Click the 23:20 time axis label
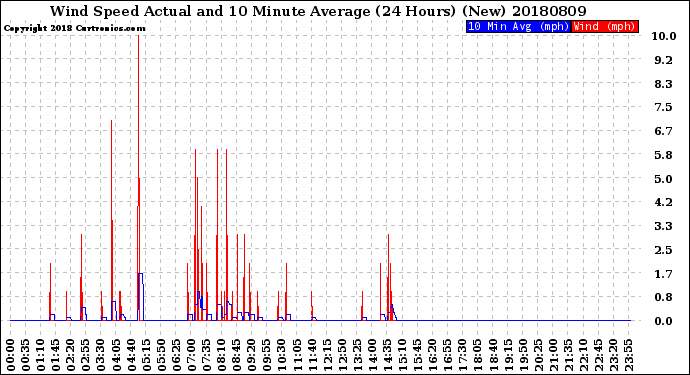Viewport: 690px width, 375px height. click(x=614, y=355)
